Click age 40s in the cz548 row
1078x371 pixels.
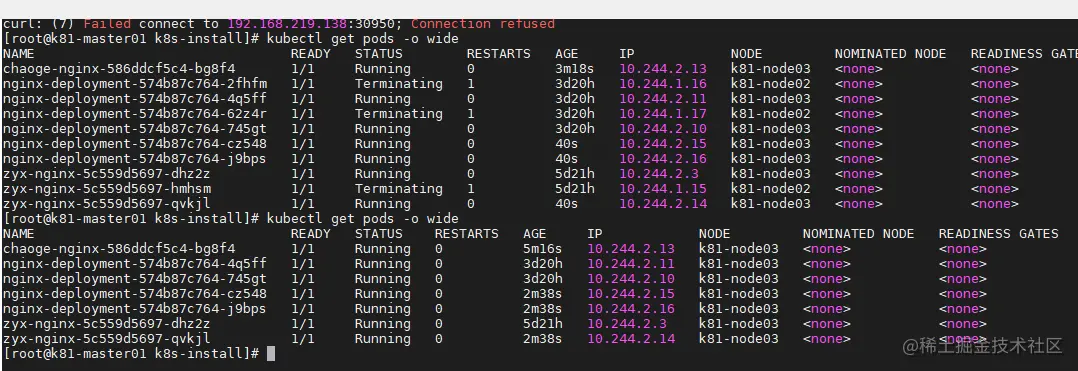[566, 144]
